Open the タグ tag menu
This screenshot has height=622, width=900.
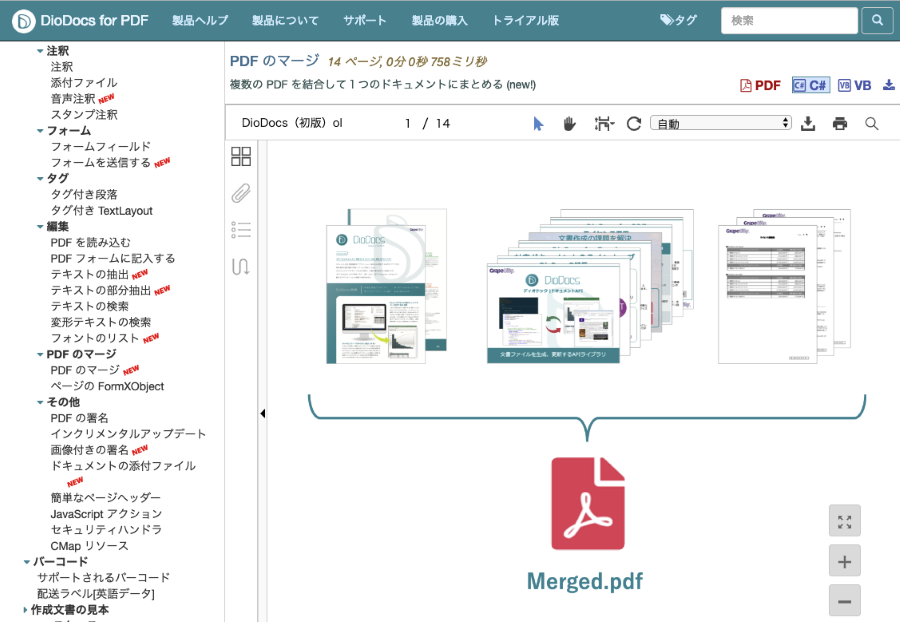click(x=678, y=20)
